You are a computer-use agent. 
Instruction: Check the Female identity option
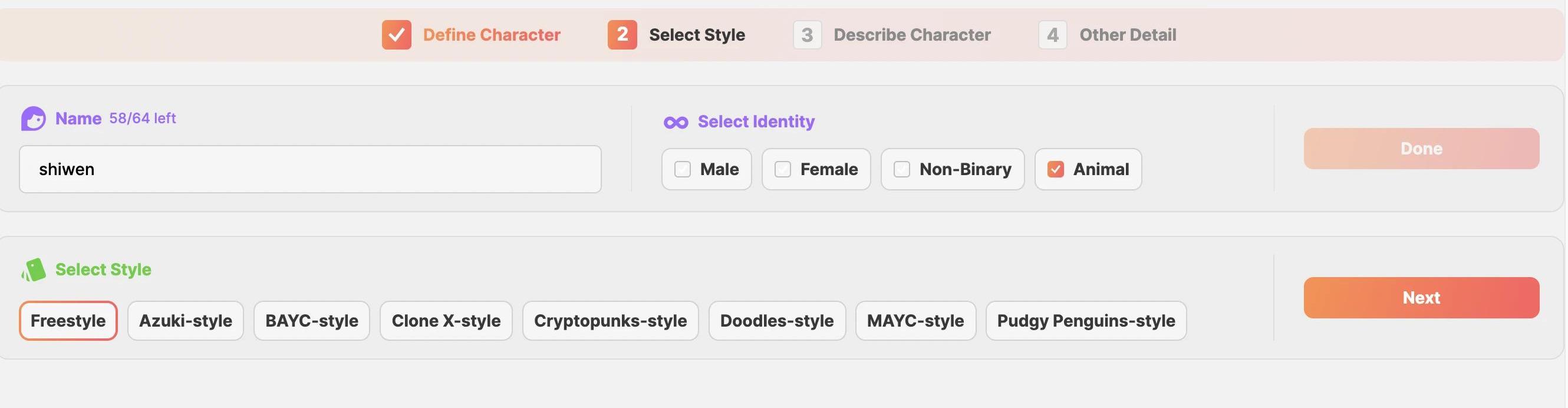783,169
